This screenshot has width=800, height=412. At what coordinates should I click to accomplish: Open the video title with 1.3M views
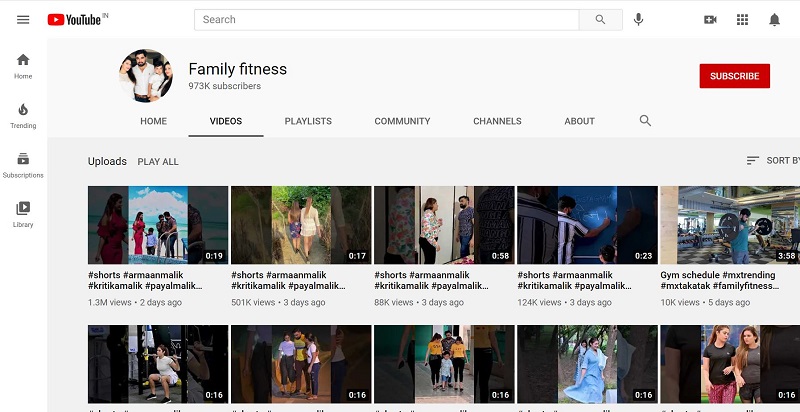pos(145,280)
